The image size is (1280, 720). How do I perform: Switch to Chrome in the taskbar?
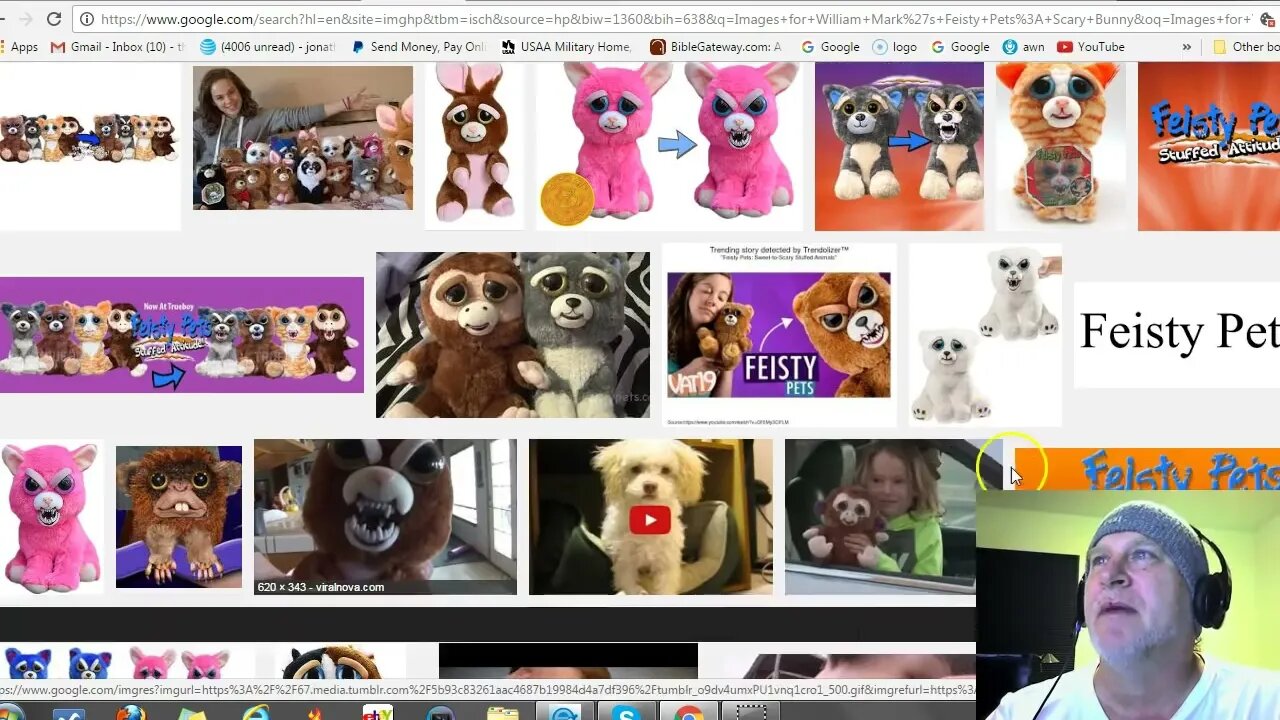(688, 712)
